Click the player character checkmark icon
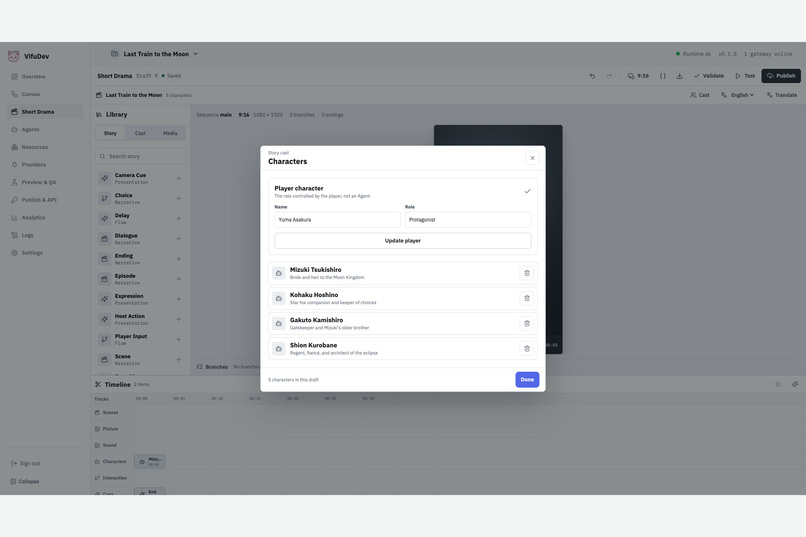806x537 pixels. coord(527,191)
